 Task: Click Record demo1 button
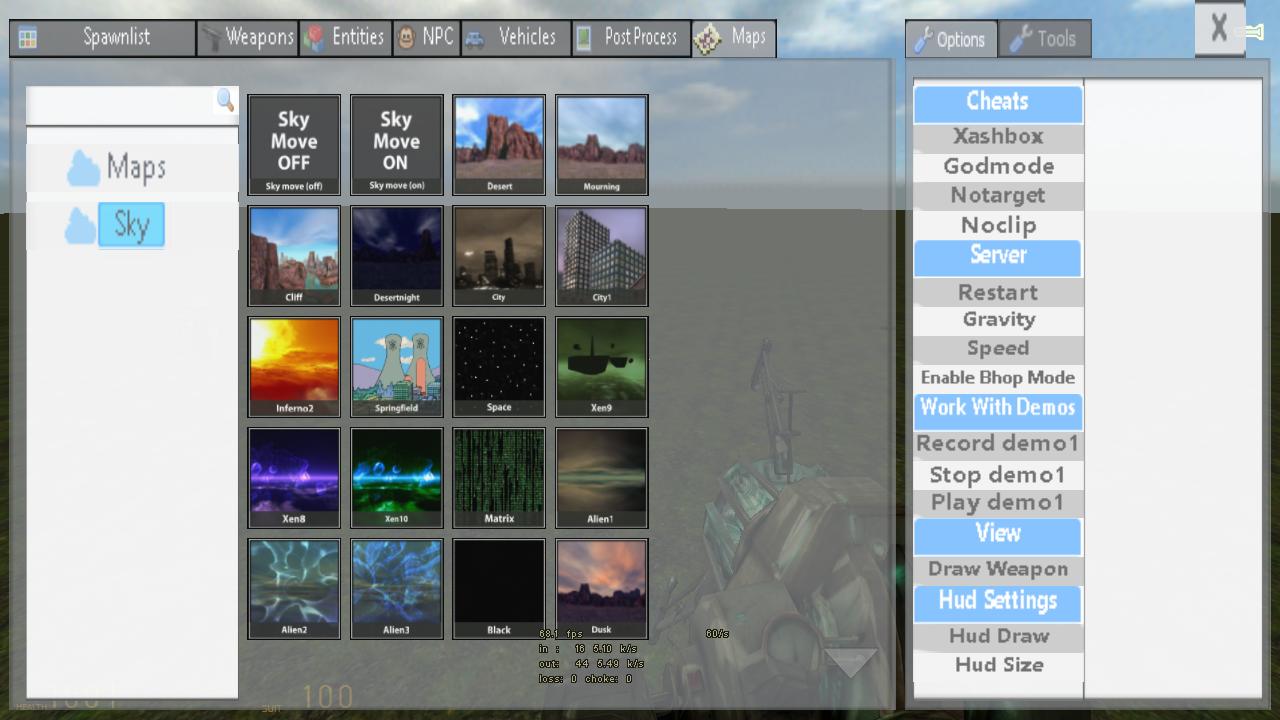pos(998,443)
